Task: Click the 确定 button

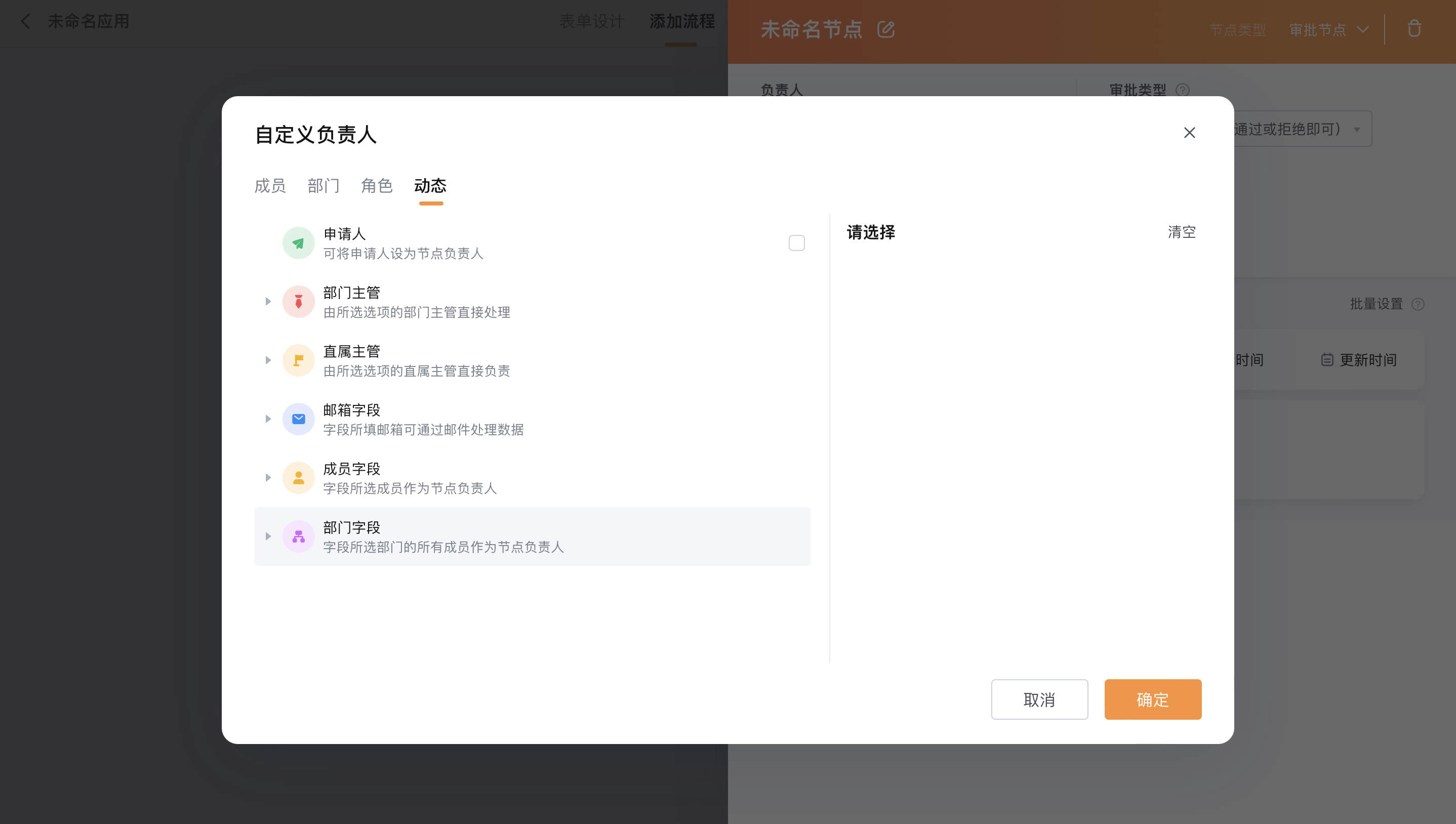Action: tap(1153, 699)
